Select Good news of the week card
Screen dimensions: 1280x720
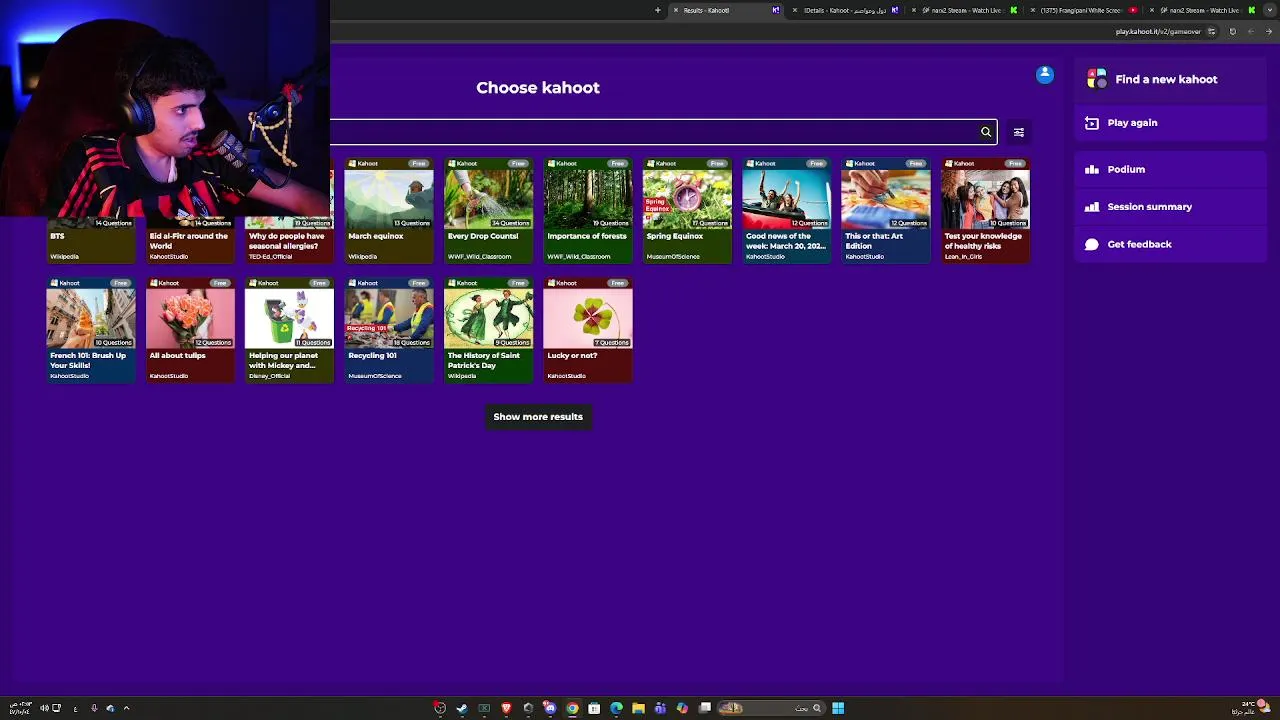(x=787, y=211)
